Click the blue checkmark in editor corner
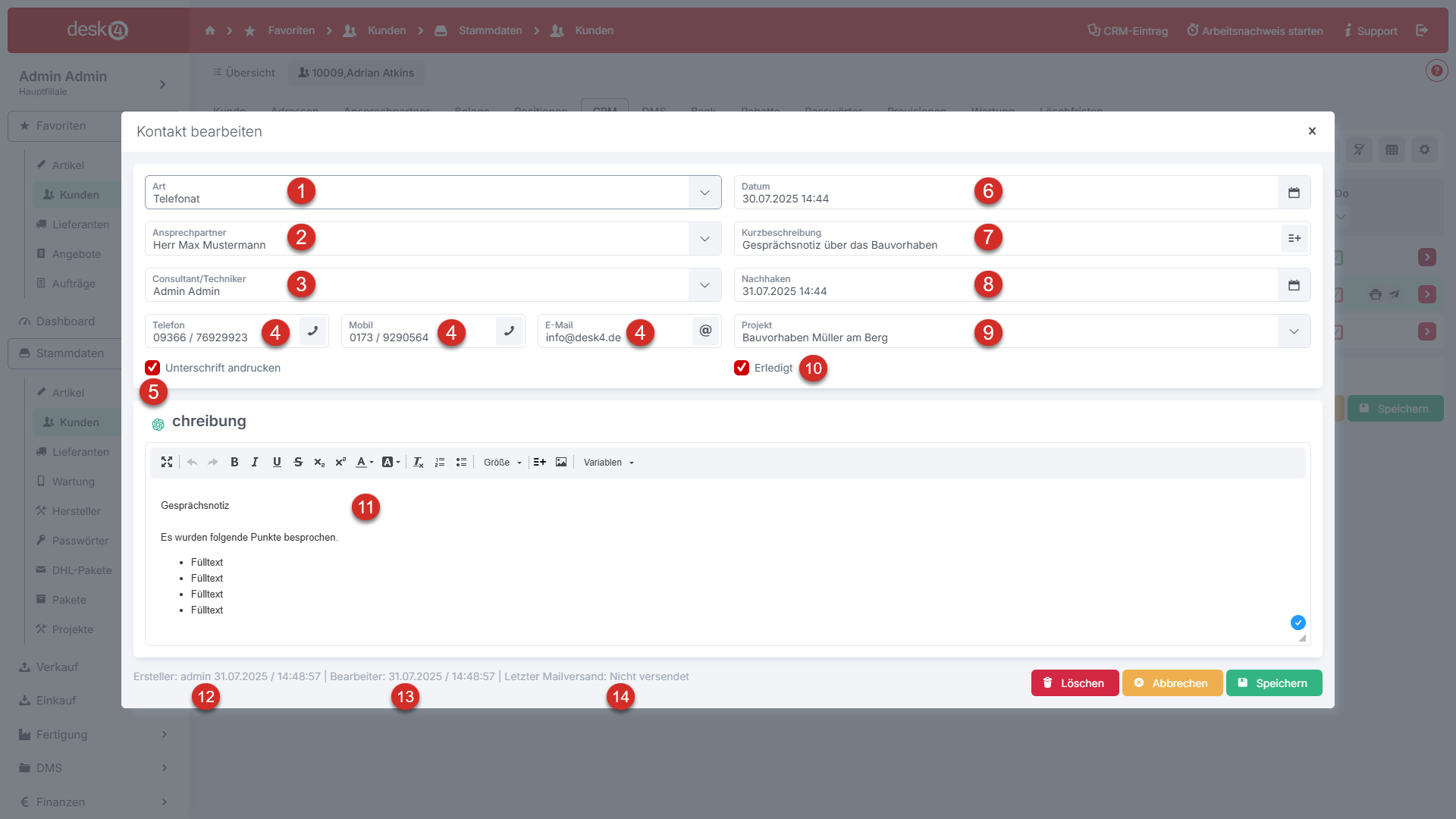1456x819 pixels. coord(1298,623)
